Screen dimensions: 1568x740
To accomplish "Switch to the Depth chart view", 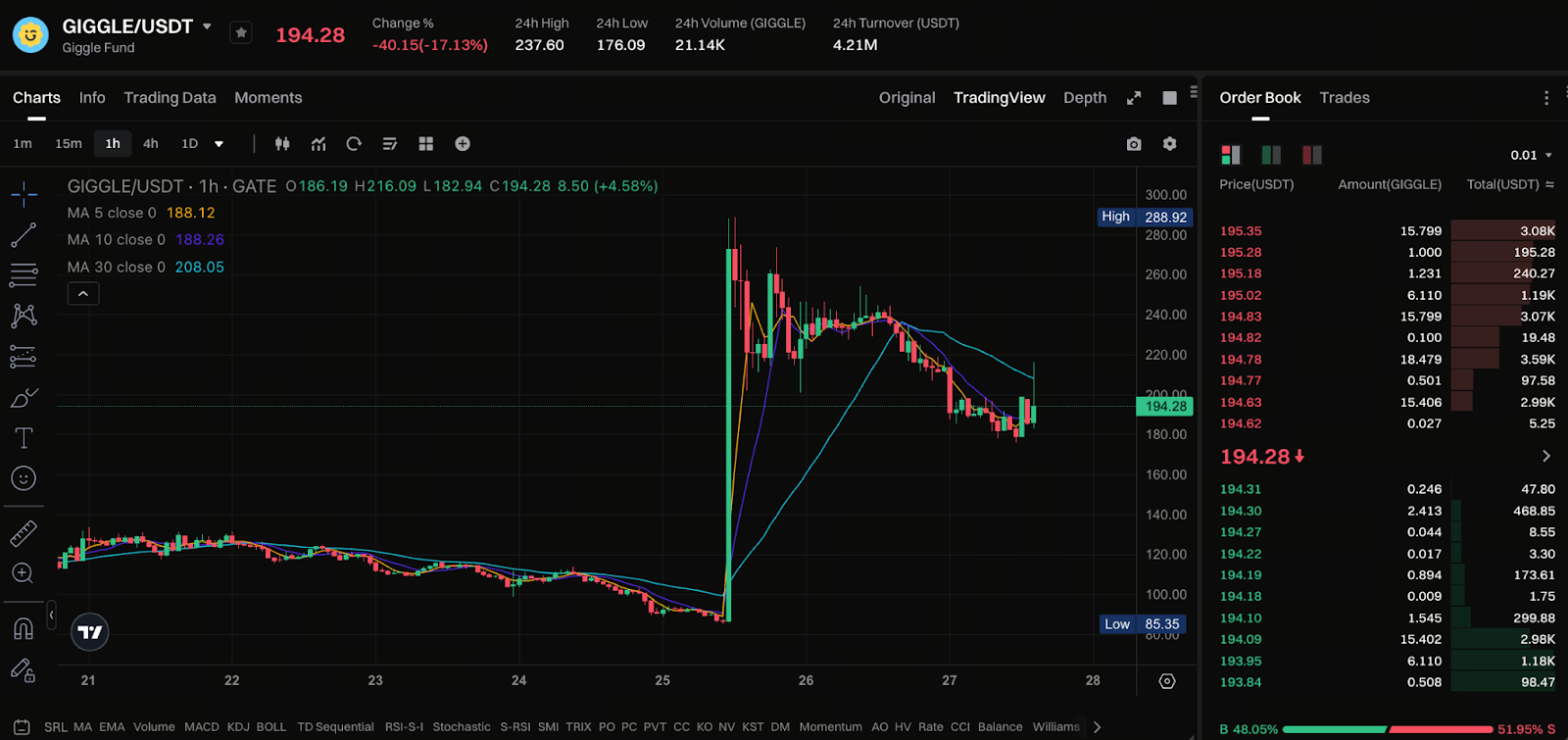I will (x=1085, y=98).
